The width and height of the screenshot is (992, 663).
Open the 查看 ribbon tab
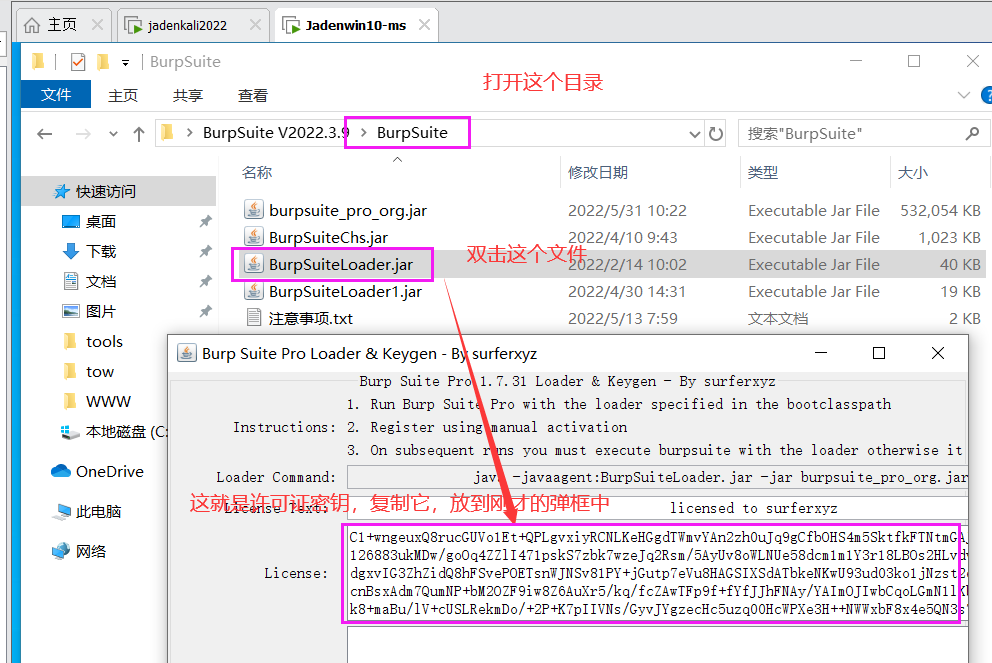tap(252, 96)
